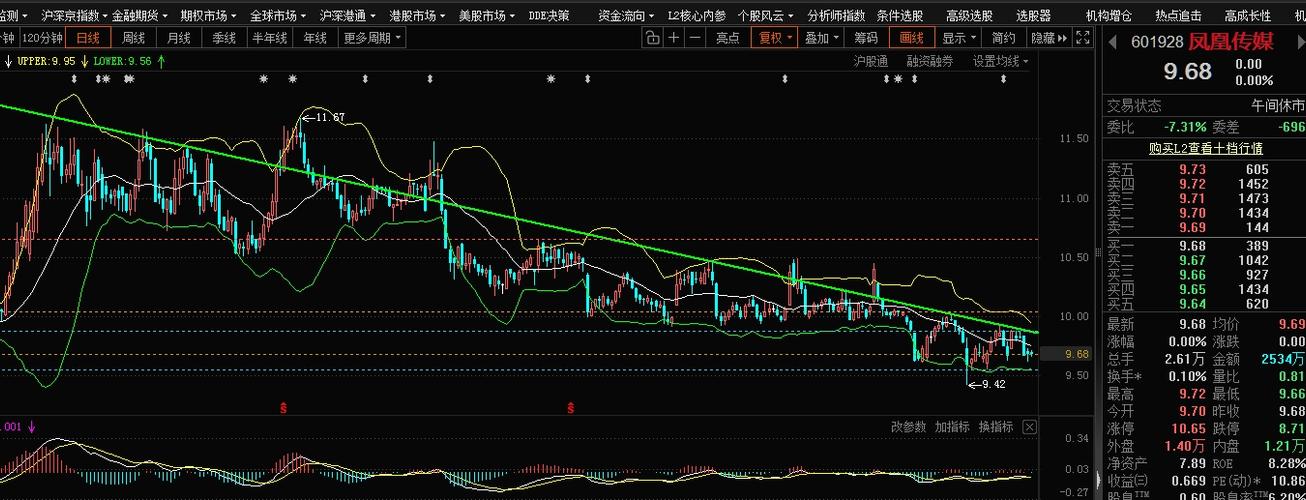Image resolution: width=1306 pixels, height=500 pixels.
Task: Click 换指标 change indicator
Action: (996, 427)
